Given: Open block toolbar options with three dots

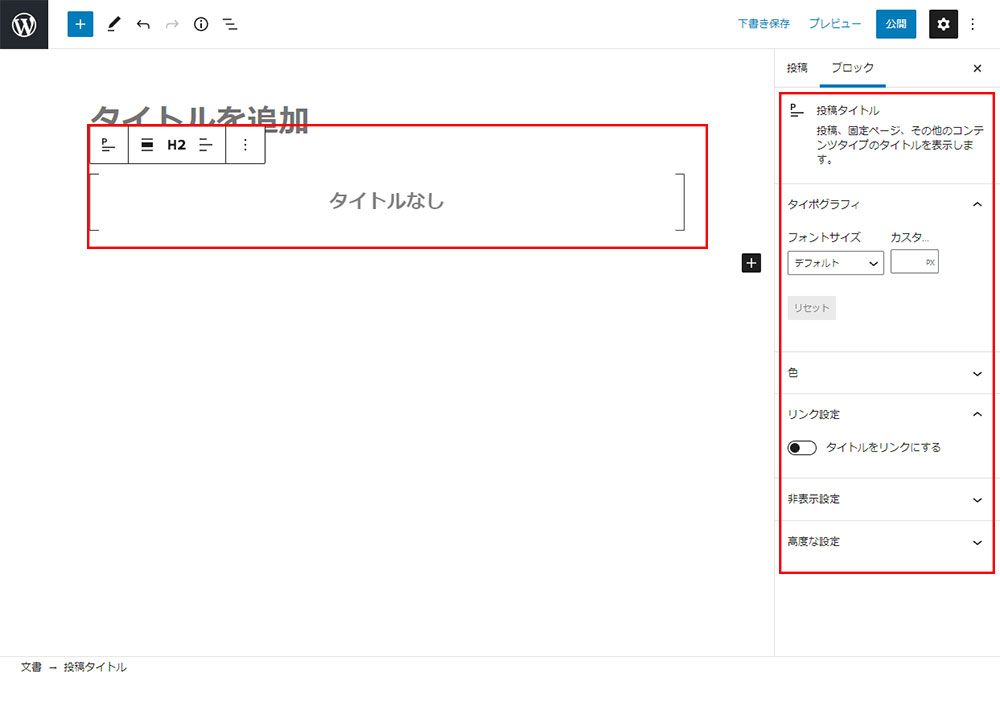Looking at the screenshot, I should (246, 145).
